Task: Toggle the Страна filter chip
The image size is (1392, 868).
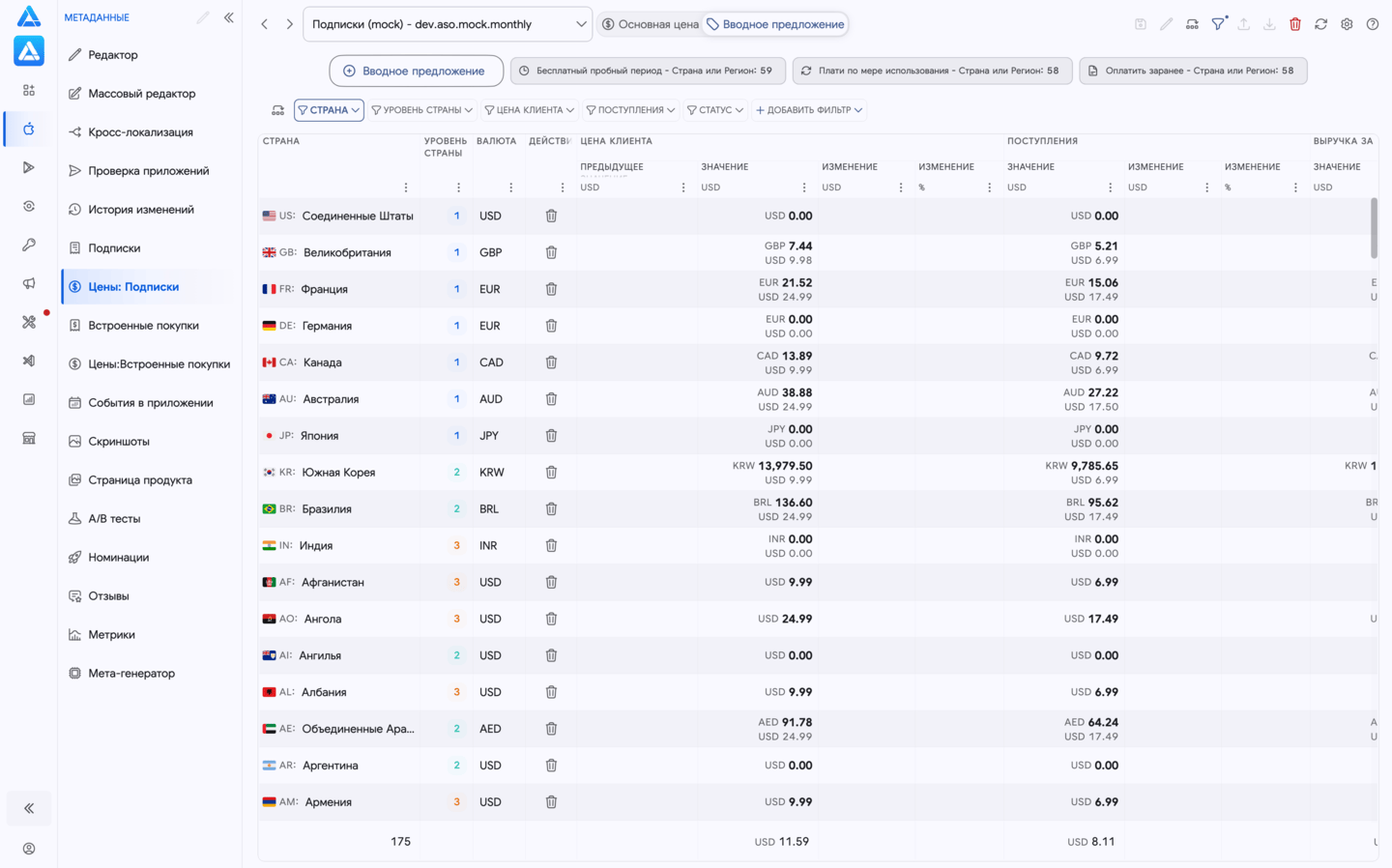Action: click(x=329, y=110)
